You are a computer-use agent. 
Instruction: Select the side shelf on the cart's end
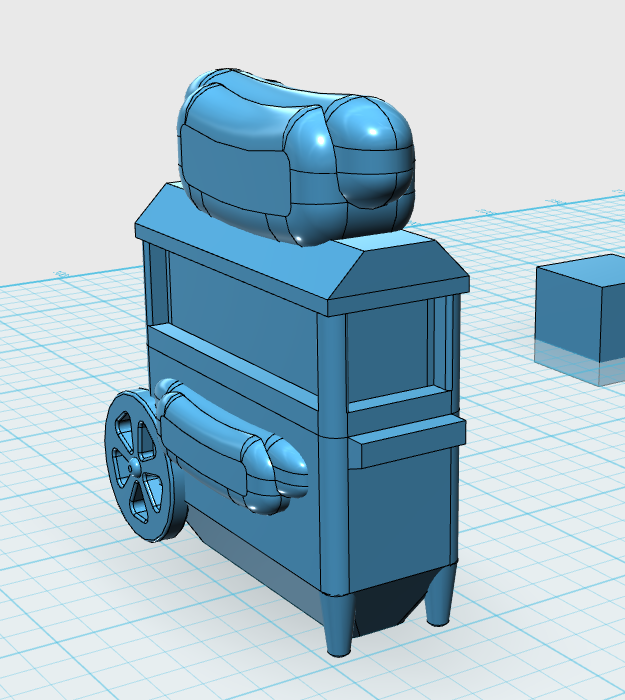pos(406,442)
